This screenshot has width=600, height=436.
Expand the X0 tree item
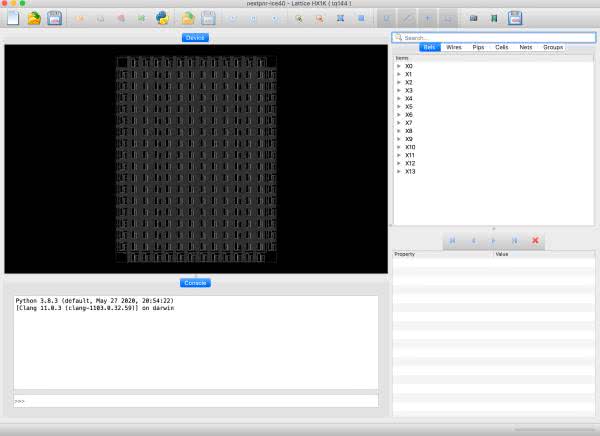[x=399, y=66]
